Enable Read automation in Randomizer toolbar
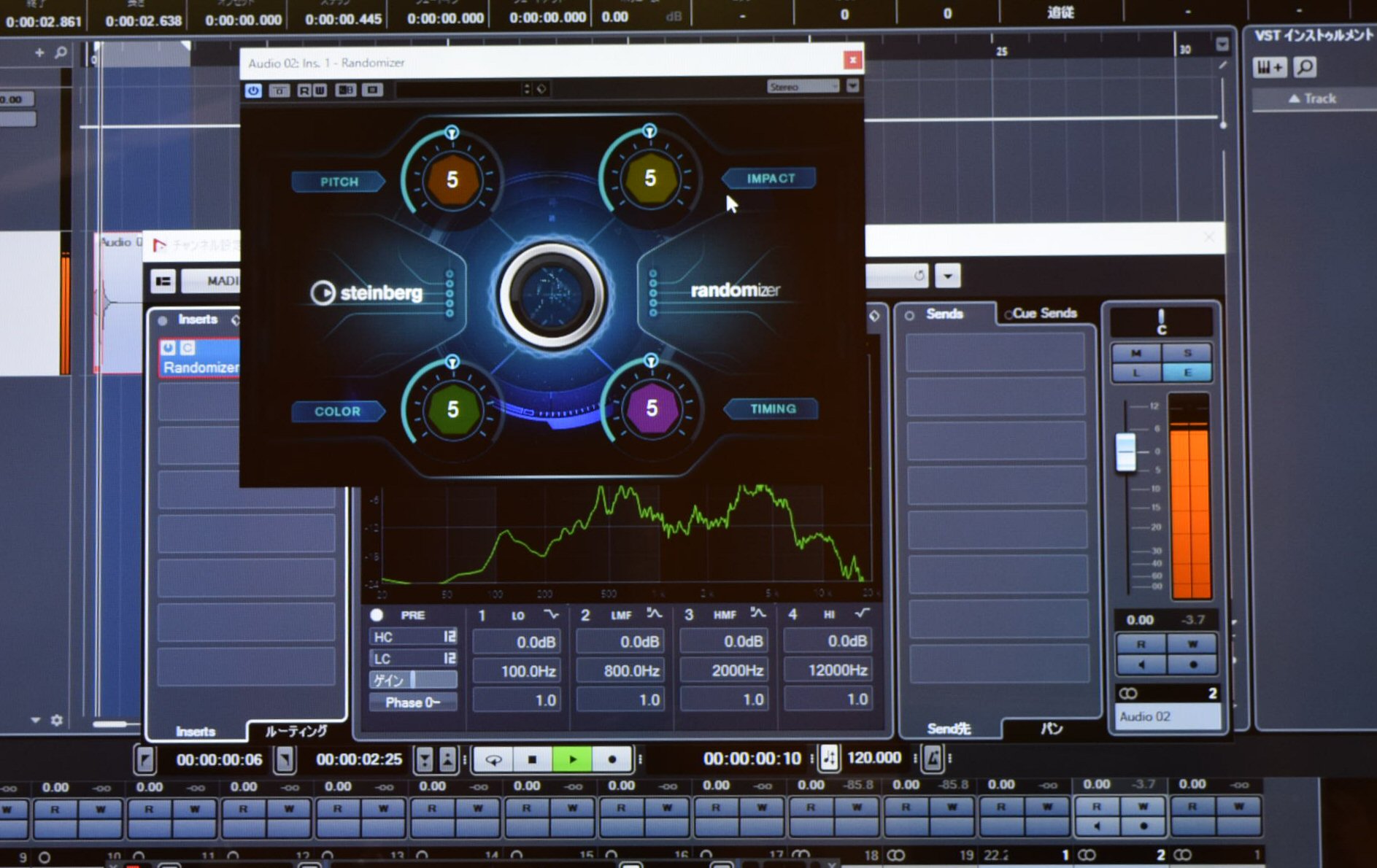 click(305, 90)
